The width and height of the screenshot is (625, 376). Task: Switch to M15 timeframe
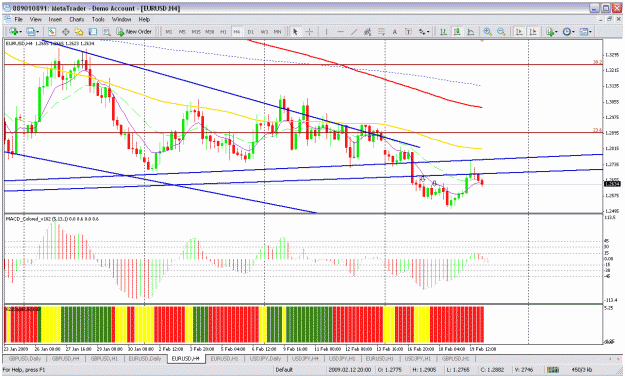196,31
